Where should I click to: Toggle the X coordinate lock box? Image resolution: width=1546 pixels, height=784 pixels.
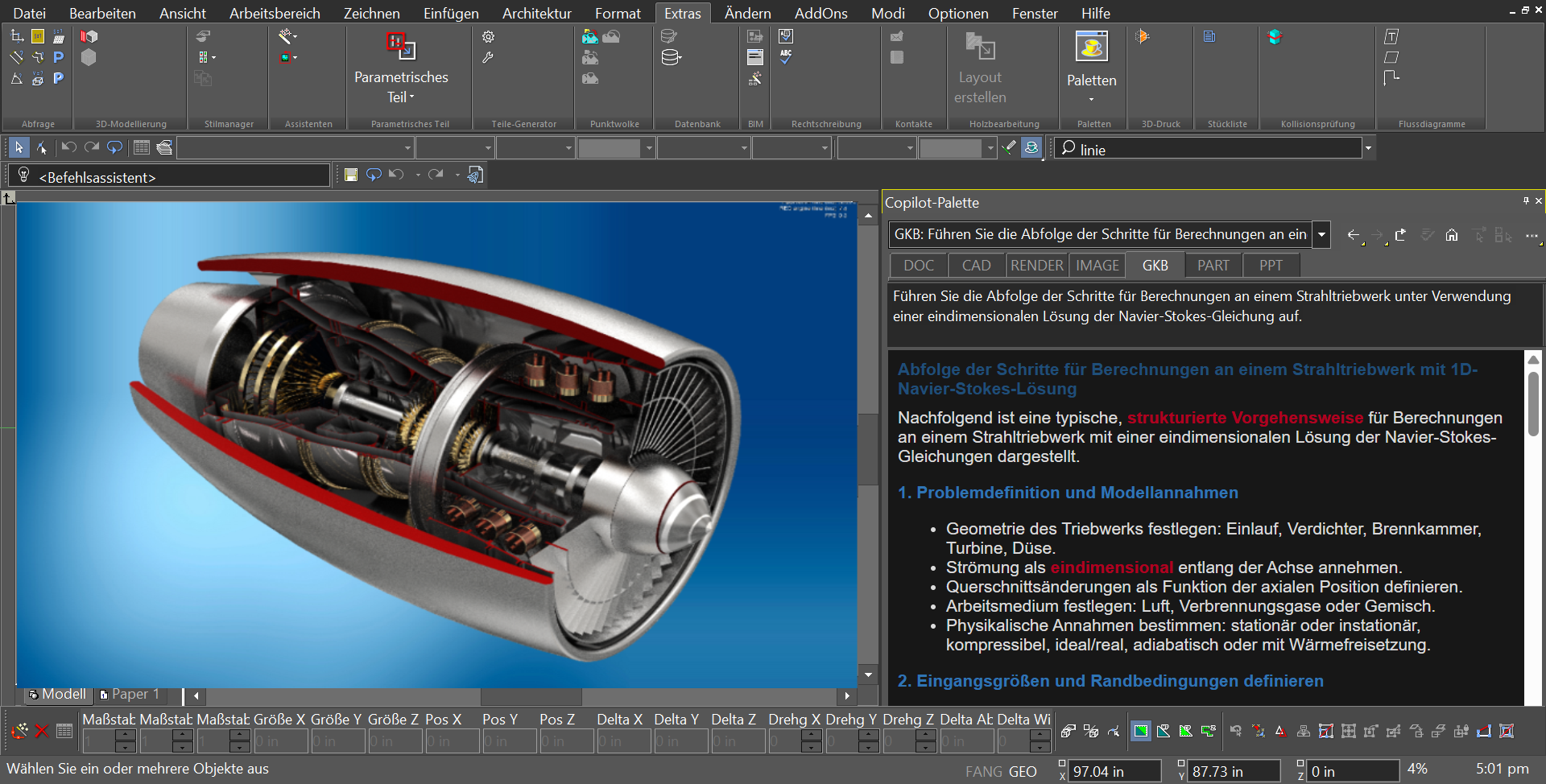click(1062, 762)
